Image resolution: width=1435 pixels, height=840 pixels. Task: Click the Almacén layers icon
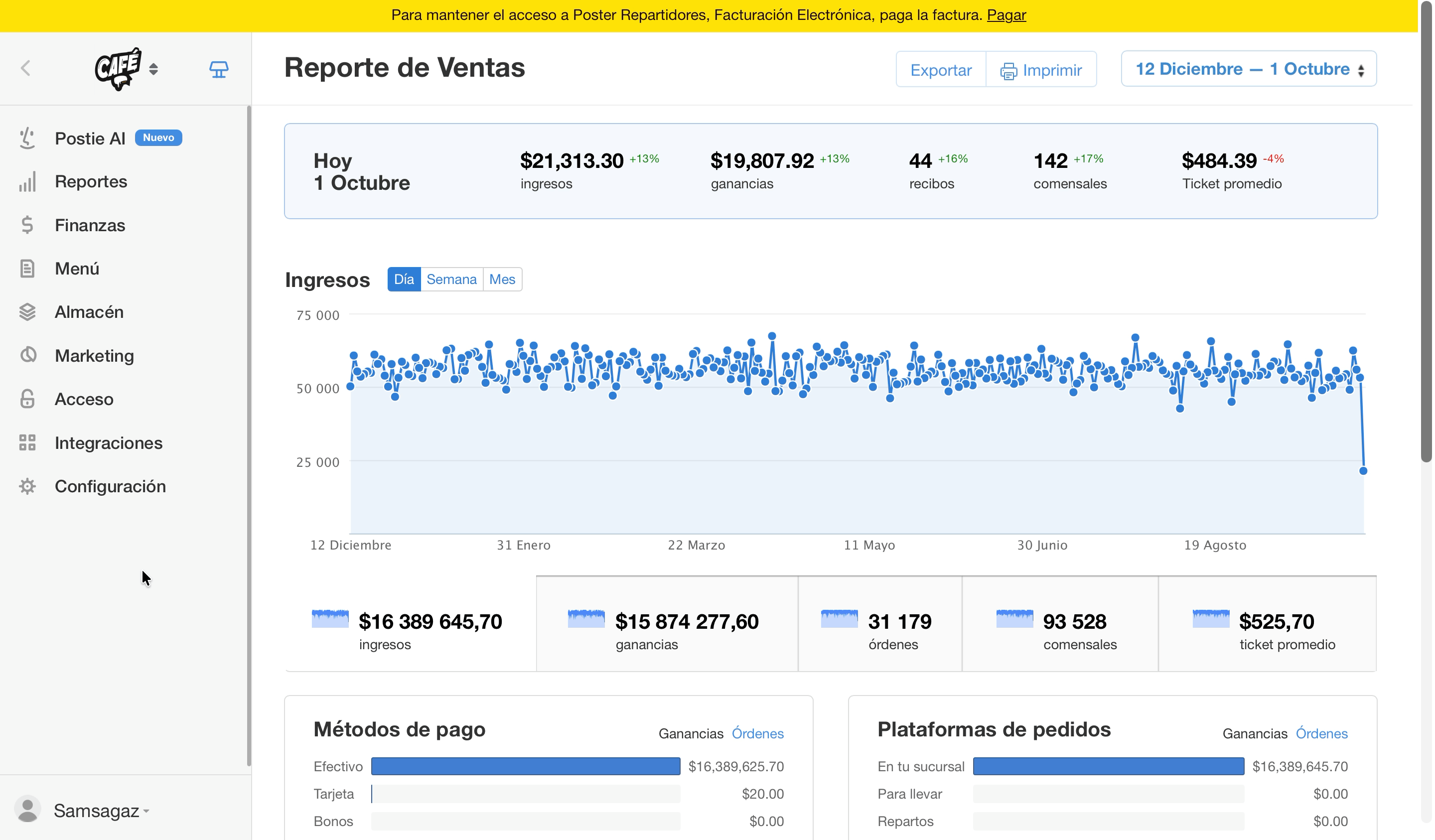pyautogui.click(x=27, y=312)
